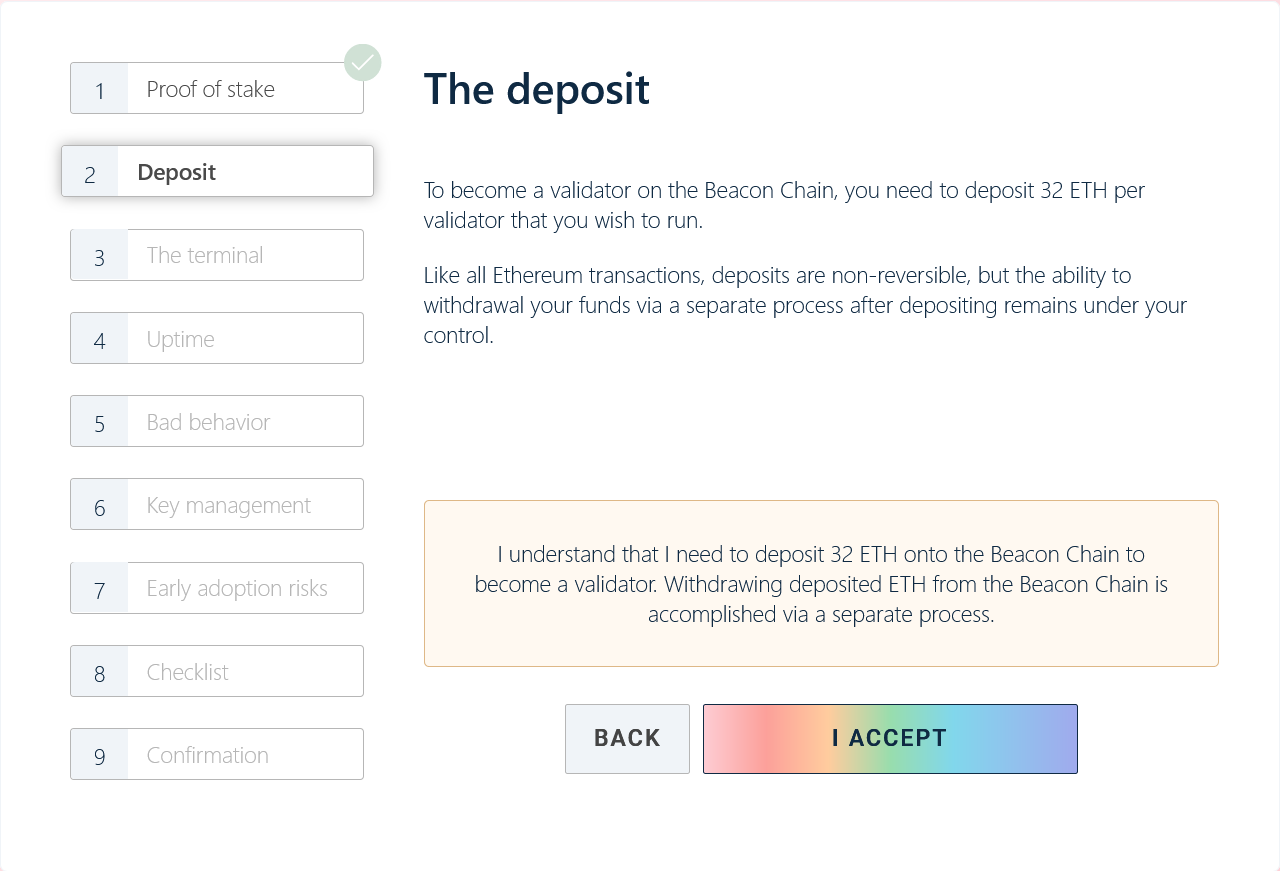Open the Uptime step

click(217, 339)
